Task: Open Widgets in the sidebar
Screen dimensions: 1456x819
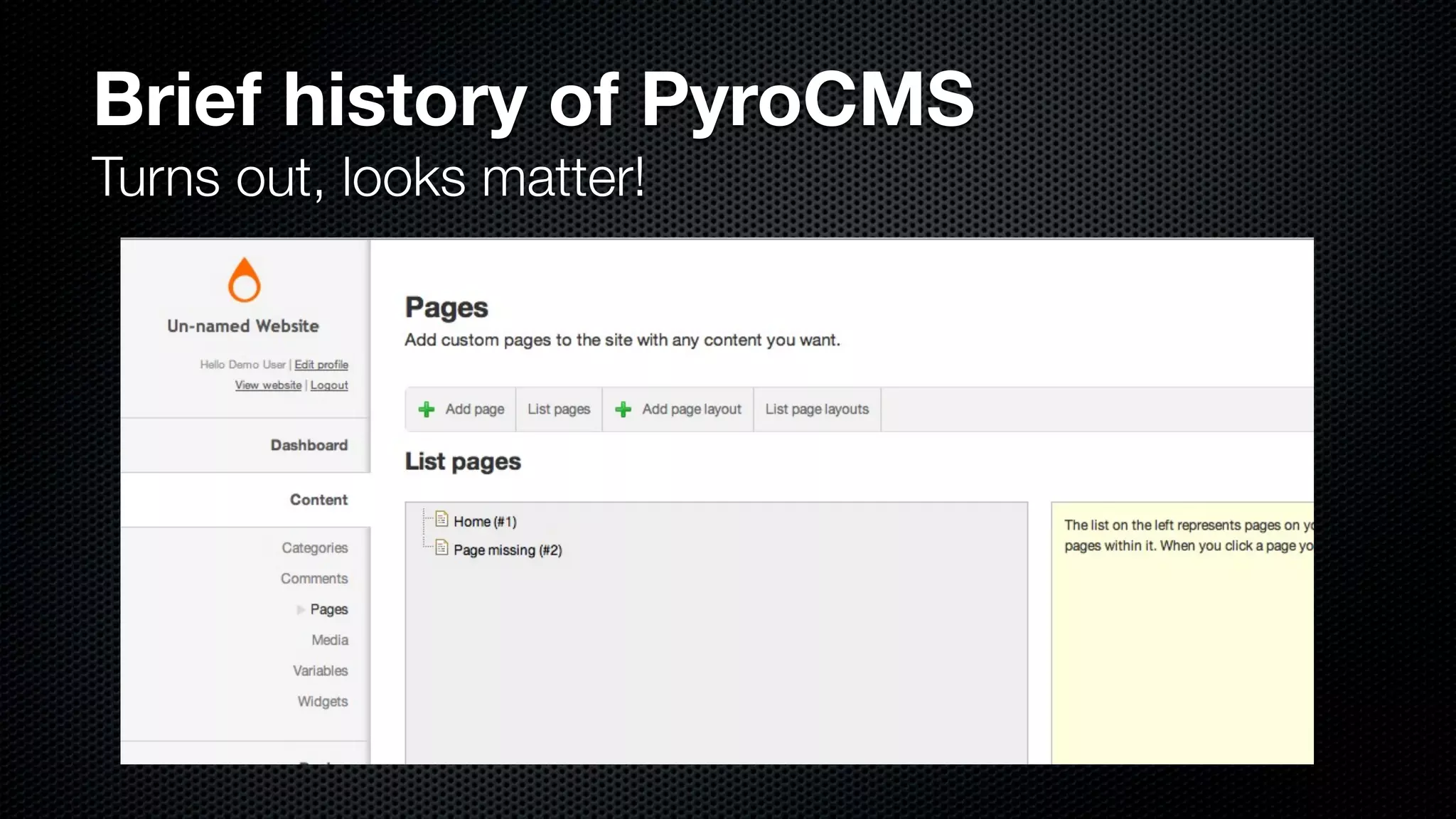Action: tap(322, 702)
